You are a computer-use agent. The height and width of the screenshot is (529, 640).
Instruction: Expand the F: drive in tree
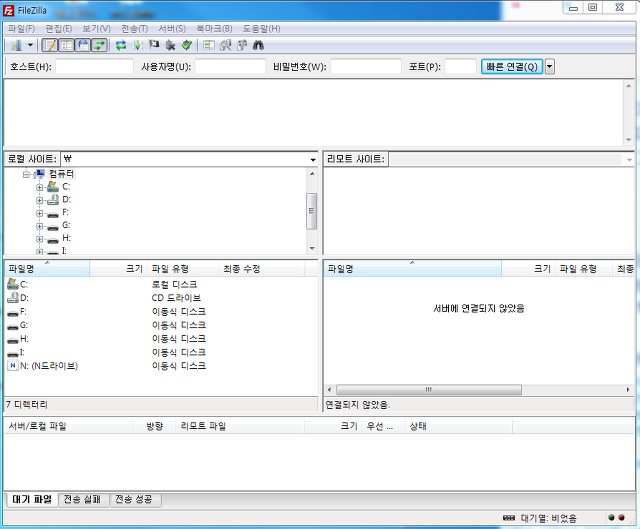click(x=39, y=213)
